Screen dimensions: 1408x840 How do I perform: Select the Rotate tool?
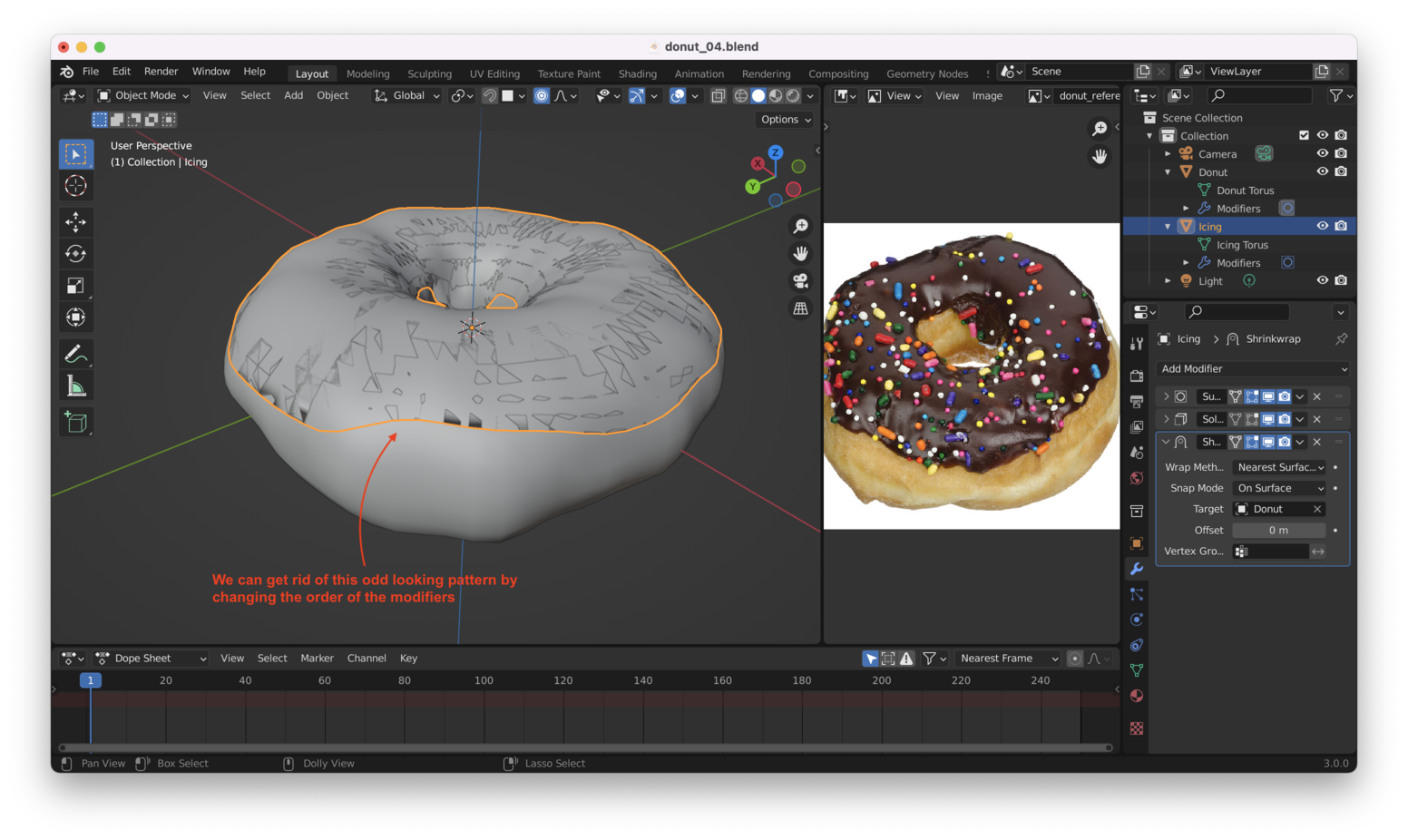point(76,254)
